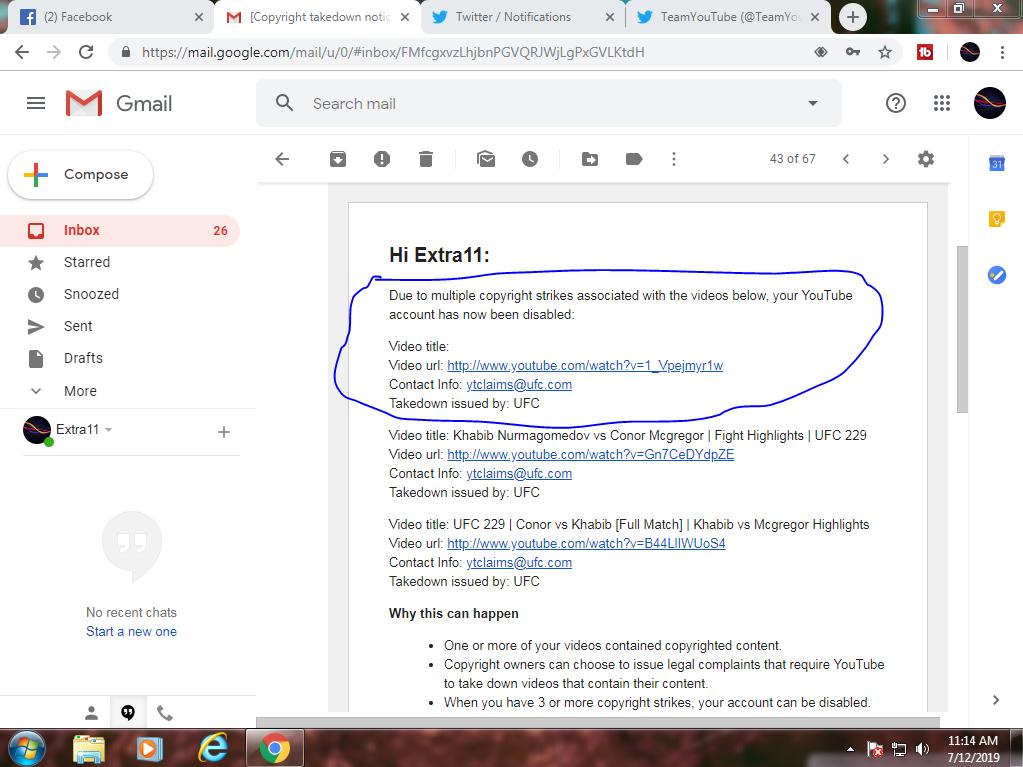
Task: Open Windows Explorer from taskbar
Action: pos(89,749)
